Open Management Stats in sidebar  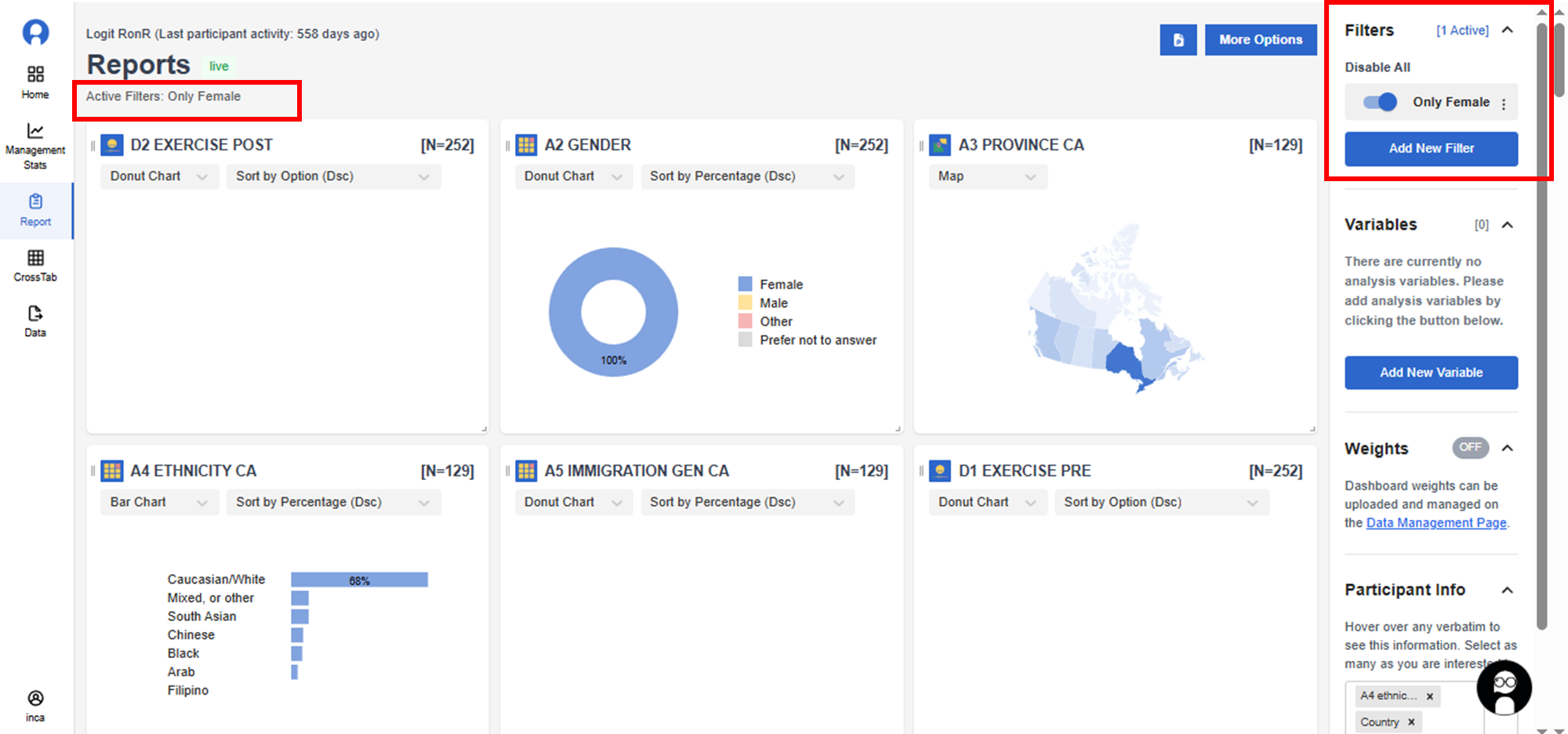[x=35, y=146]
